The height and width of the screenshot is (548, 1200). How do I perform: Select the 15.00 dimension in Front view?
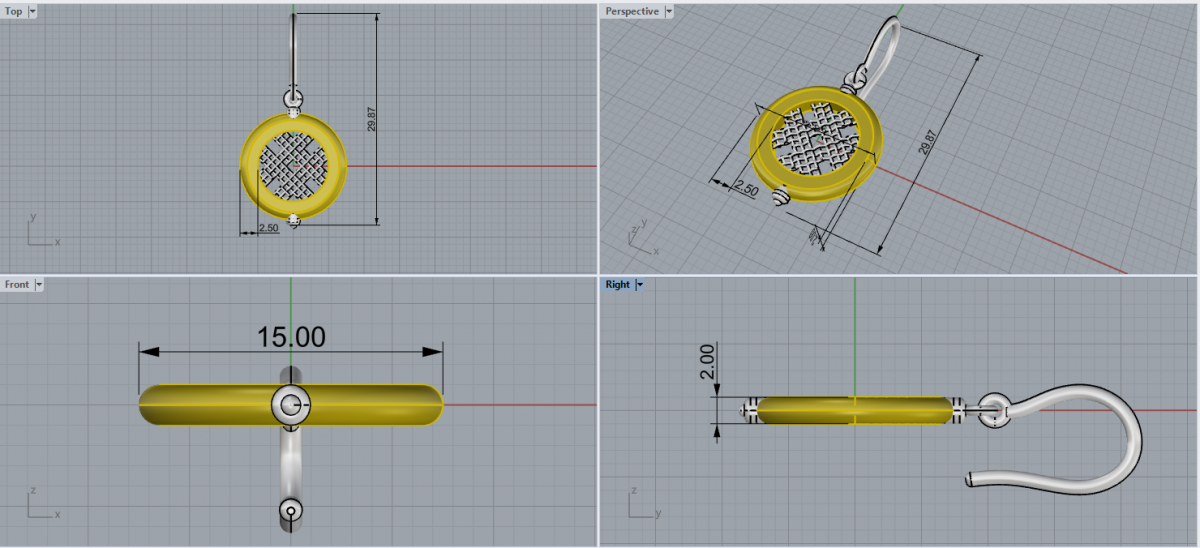click(290, 336)
